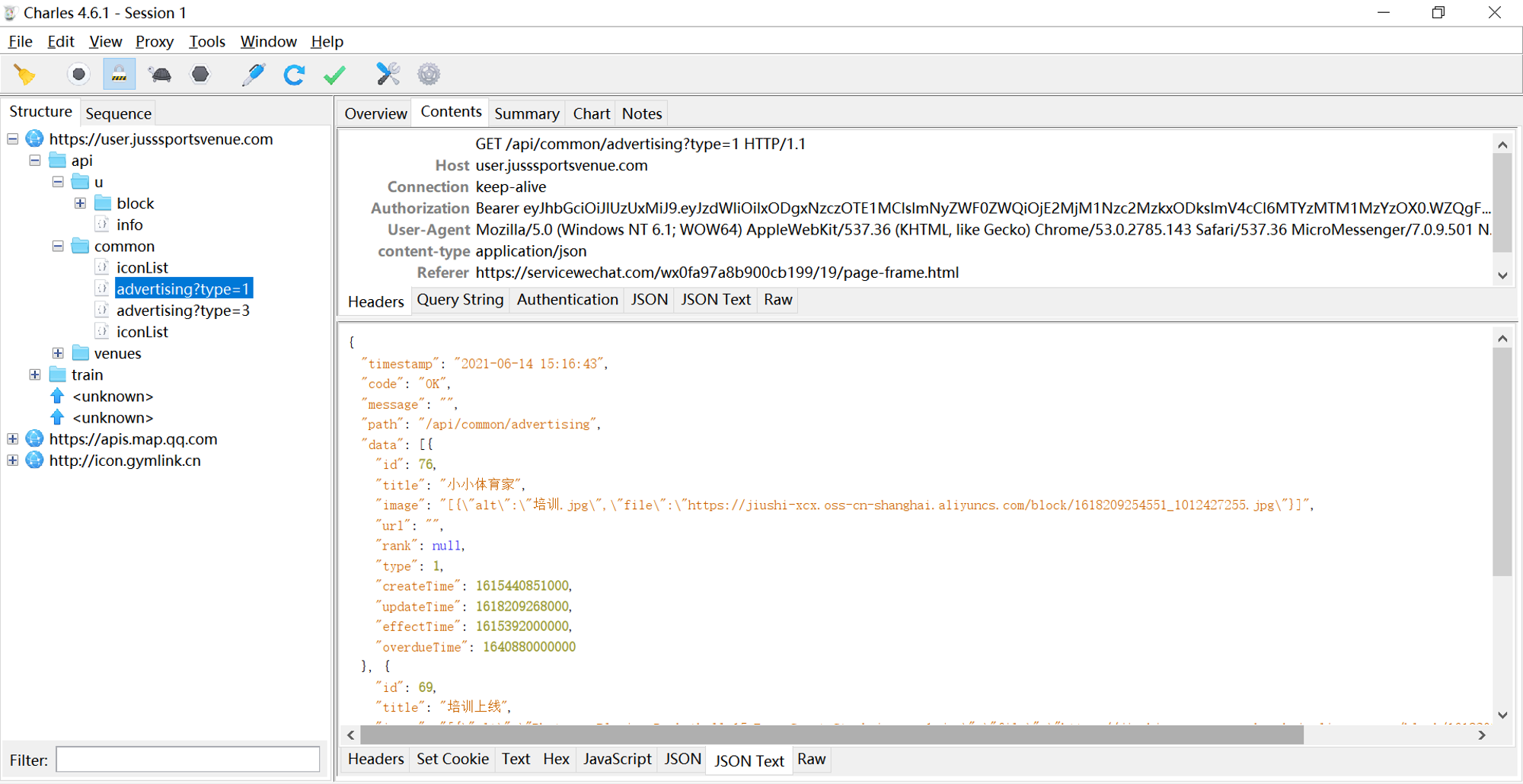Image resolution: width=1523 pixels, height=784 pixels.
Task: Expand the apis.map.qq.com host node
Action: pos(13,439)
